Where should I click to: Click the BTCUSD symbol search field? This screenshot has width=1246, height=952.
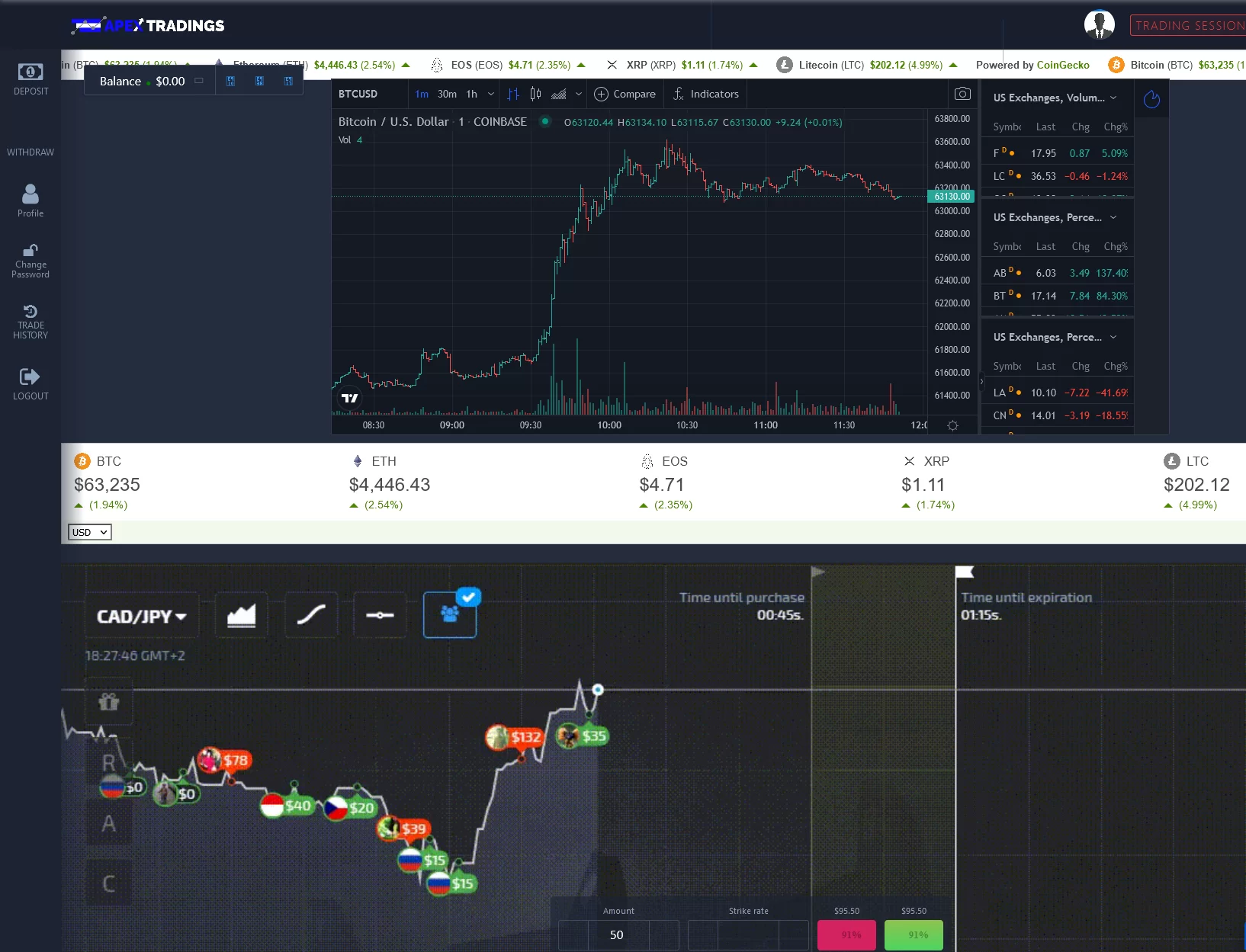368,94
